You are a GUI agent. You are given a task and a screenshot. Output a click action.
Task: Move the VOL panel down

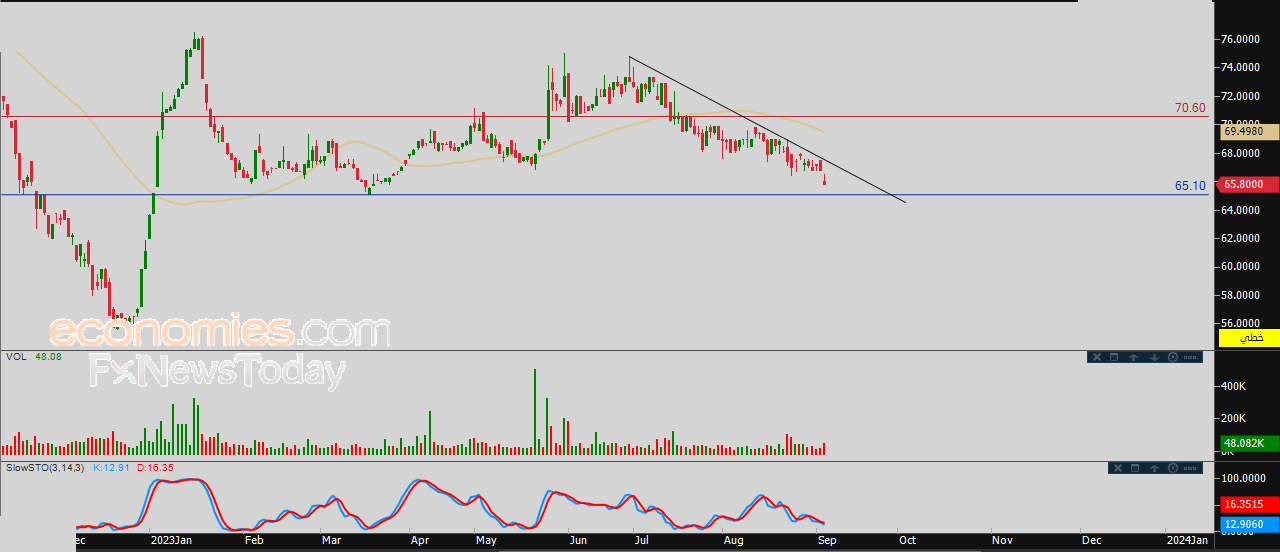coord(1154,357)
